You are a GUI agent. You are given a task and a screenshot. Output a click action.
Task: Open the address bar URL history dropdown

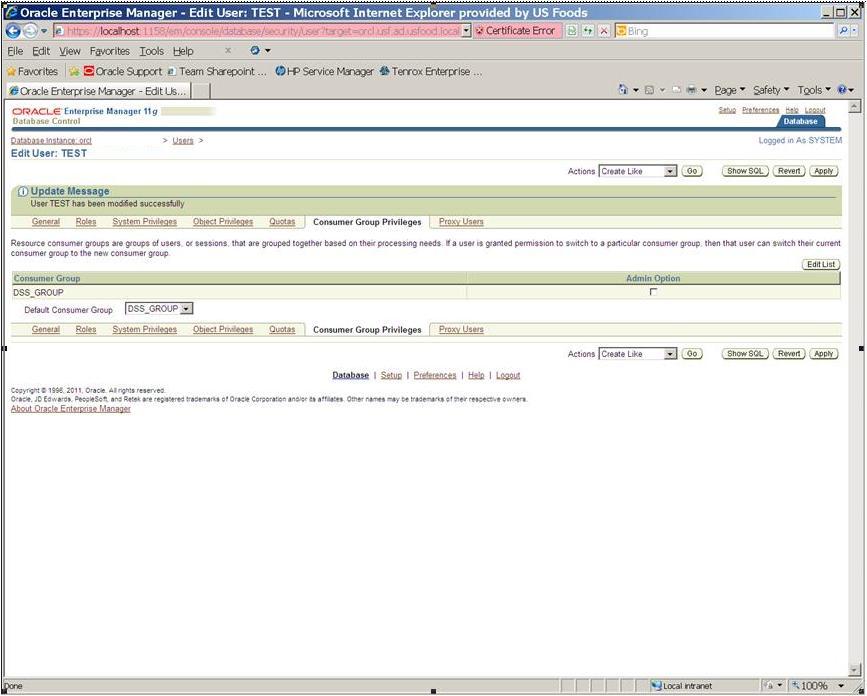(x=466, y=31)
